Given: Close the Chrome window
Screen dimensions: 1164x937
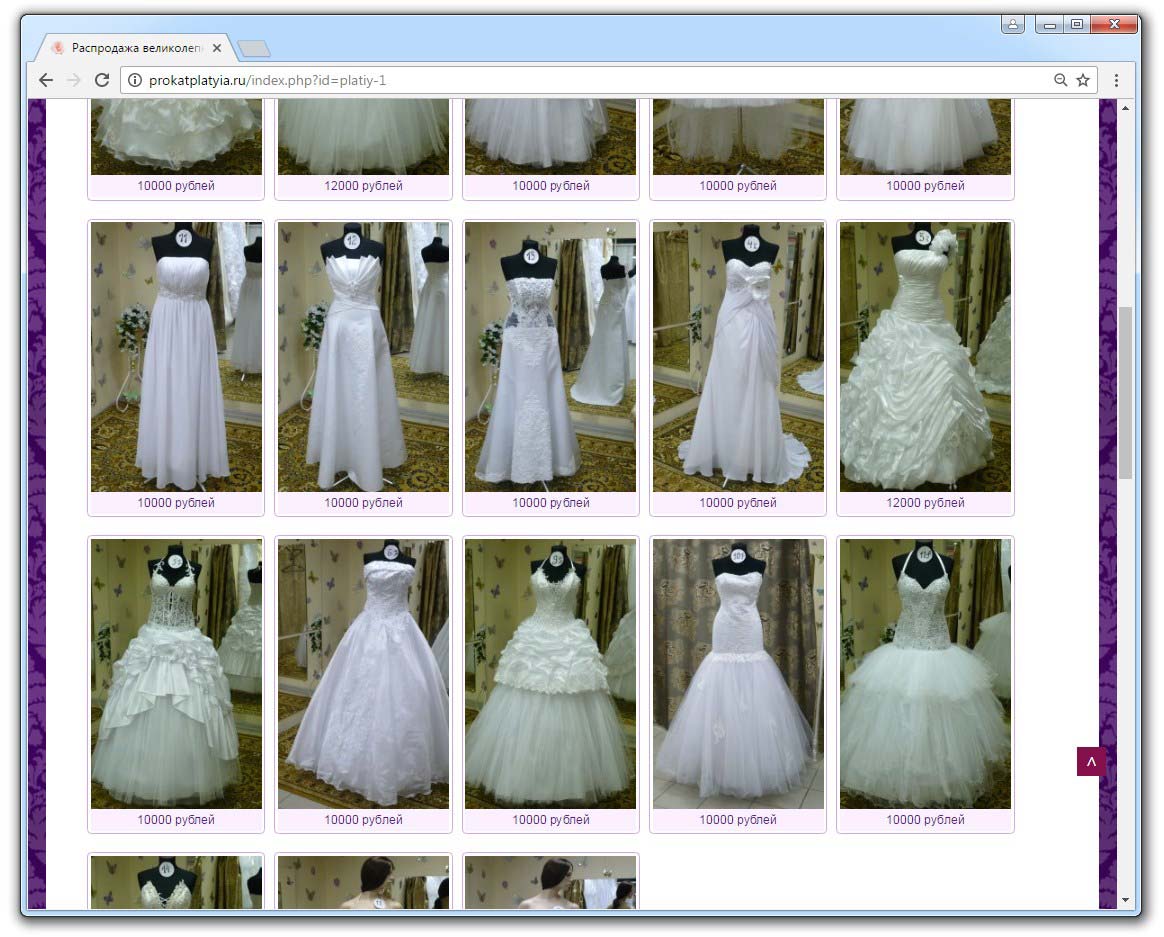Looking at the screenshot, I should 1114,25.
